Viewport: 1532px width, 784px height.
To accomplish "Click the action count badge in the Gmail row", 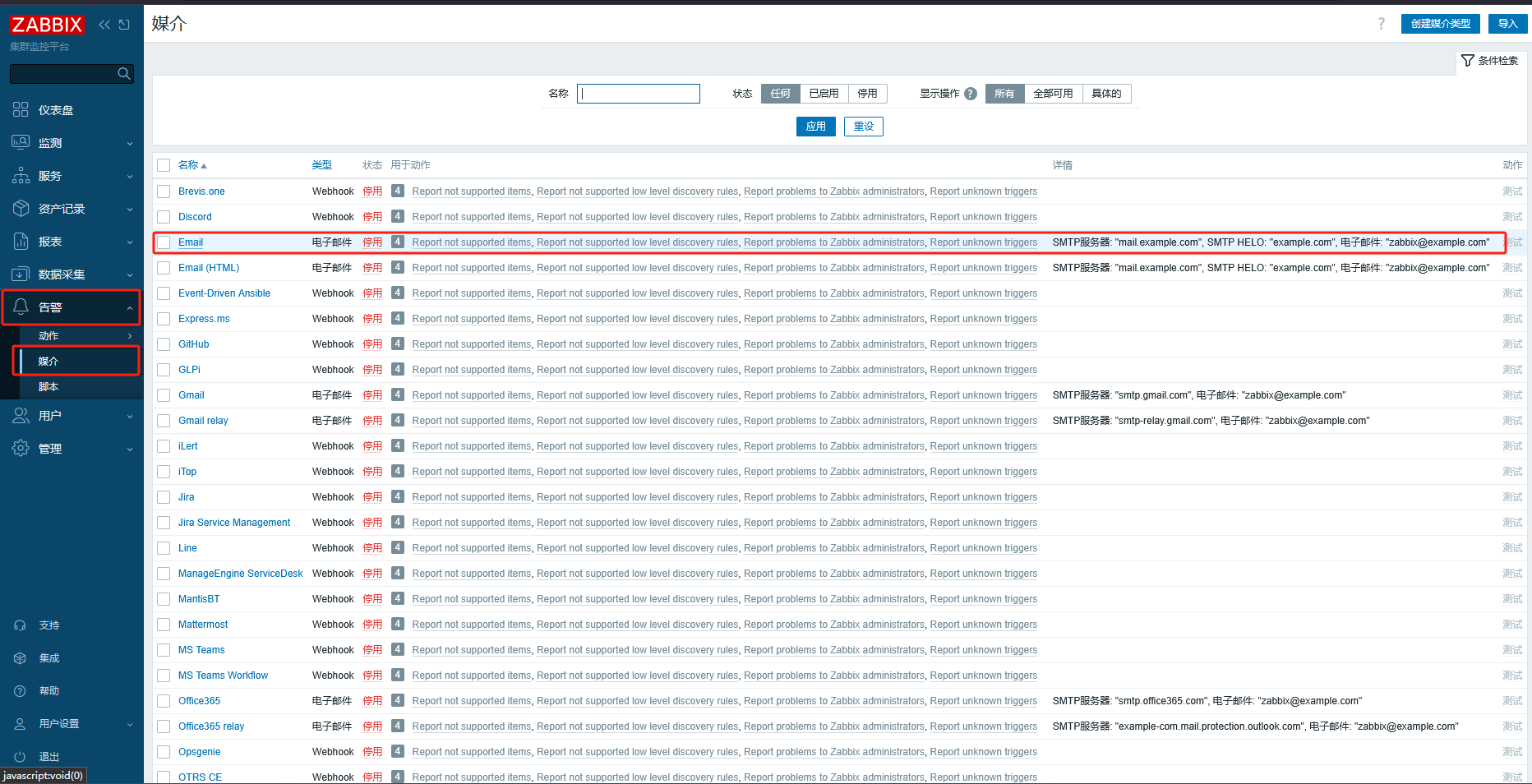I will 398,394.
